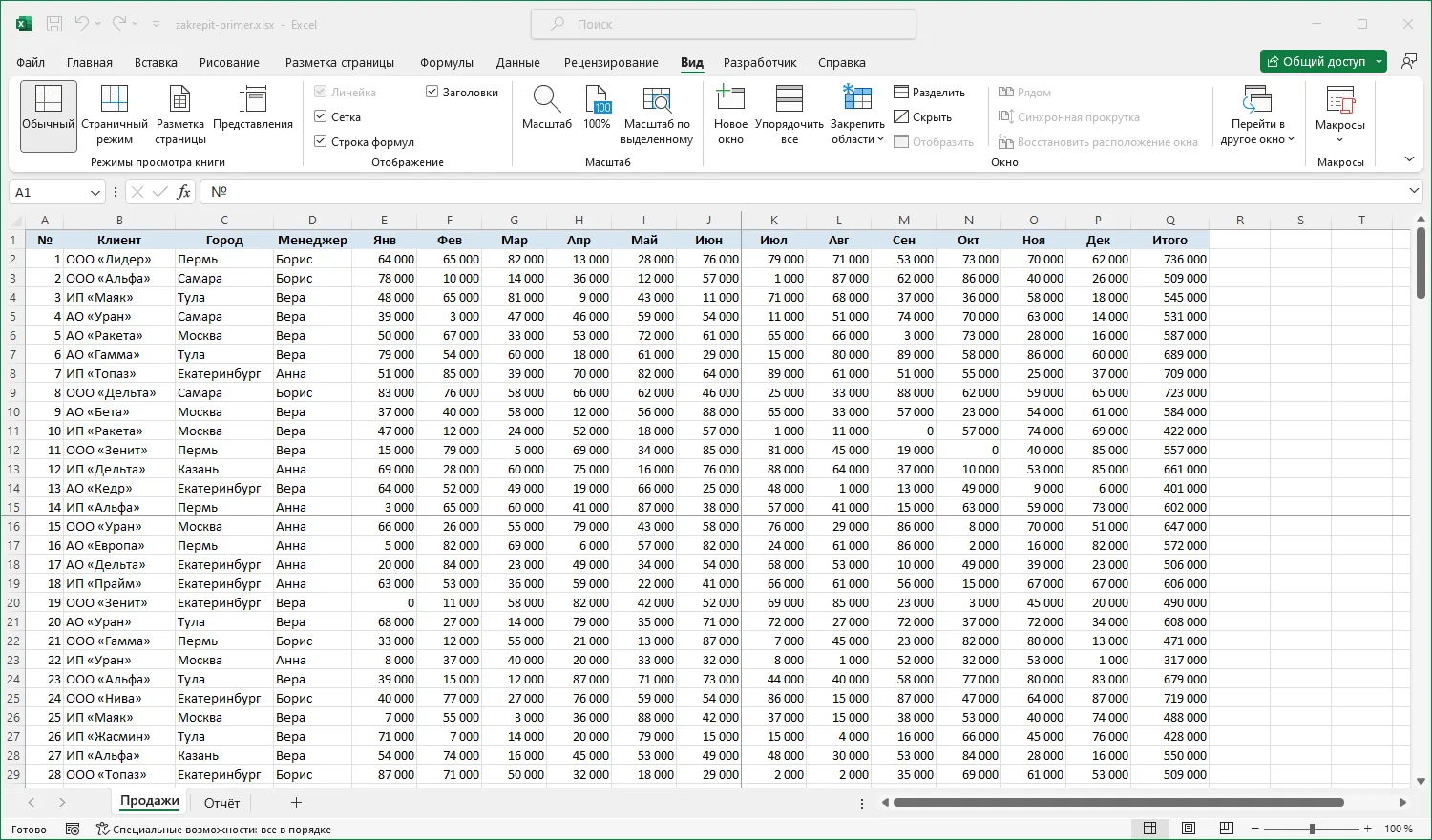Viewport: 1432px width, 840px height.
Task: Expand the formula bar
Action: click(x=1414, y=192)
